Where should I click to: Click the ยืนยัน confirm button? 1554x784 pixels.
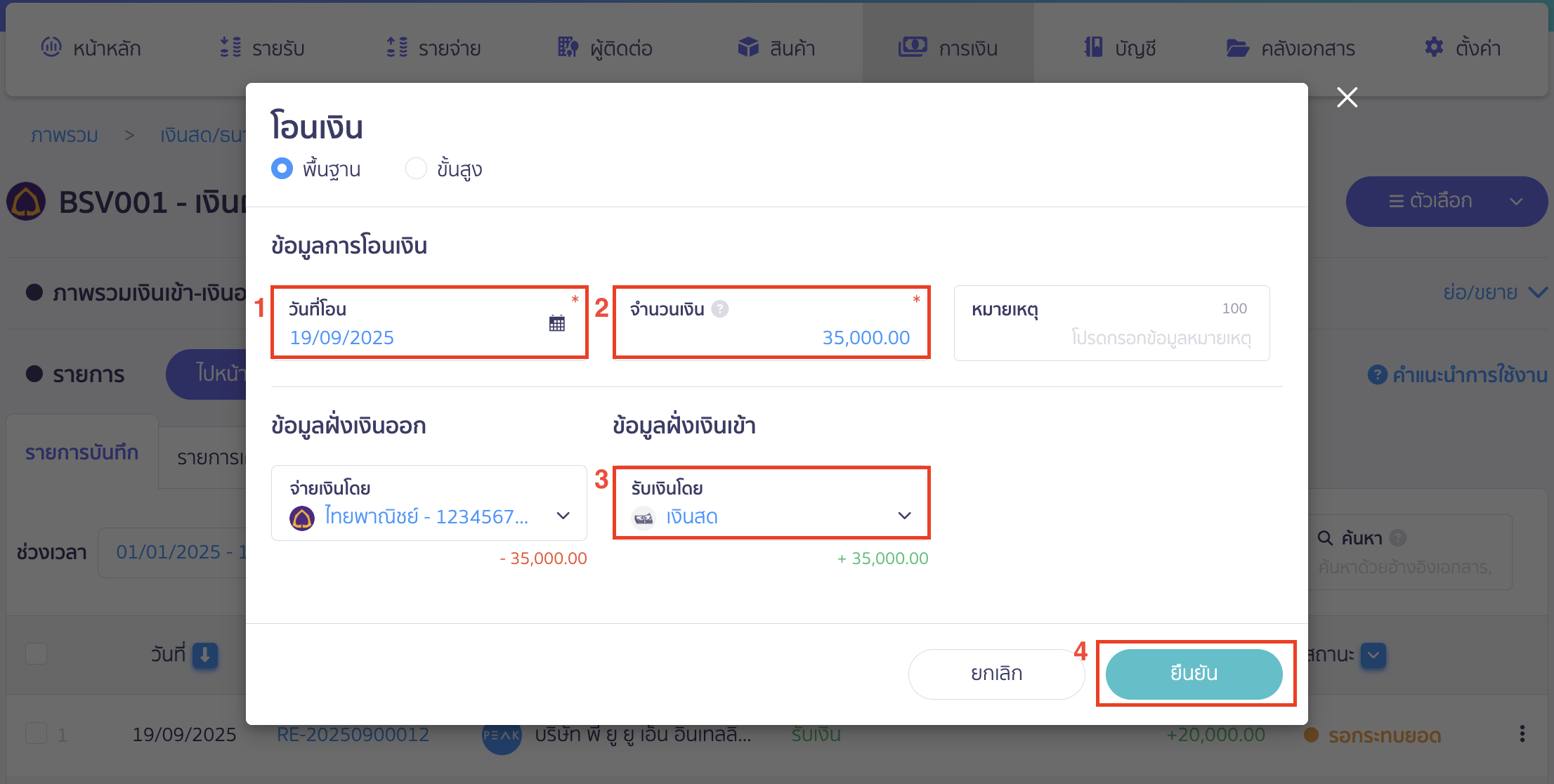(1194, 673)
